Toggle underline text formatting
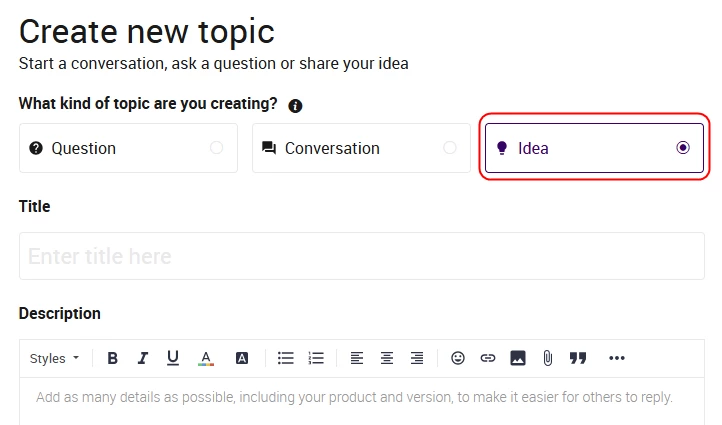This screenshot has height=425, width=722. click(x=173, y=358)
